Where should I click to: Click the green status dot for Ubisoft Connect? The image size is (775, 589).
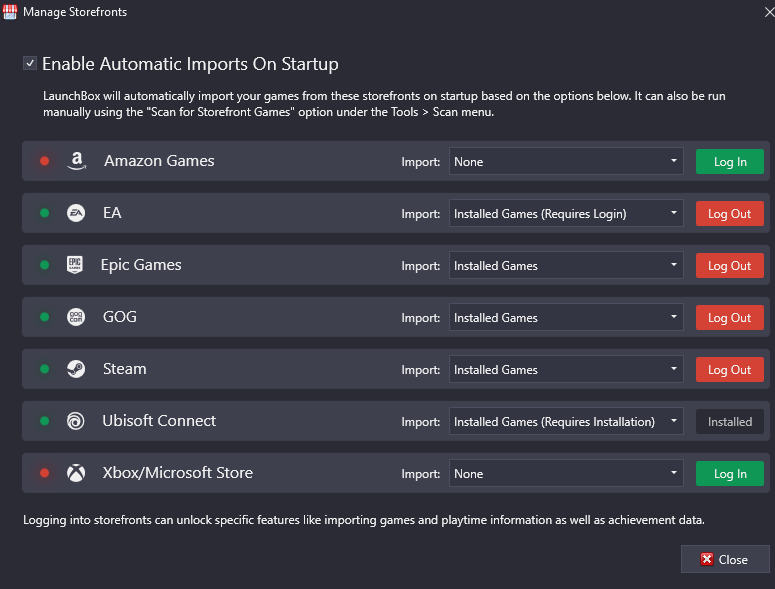[44, 421]
